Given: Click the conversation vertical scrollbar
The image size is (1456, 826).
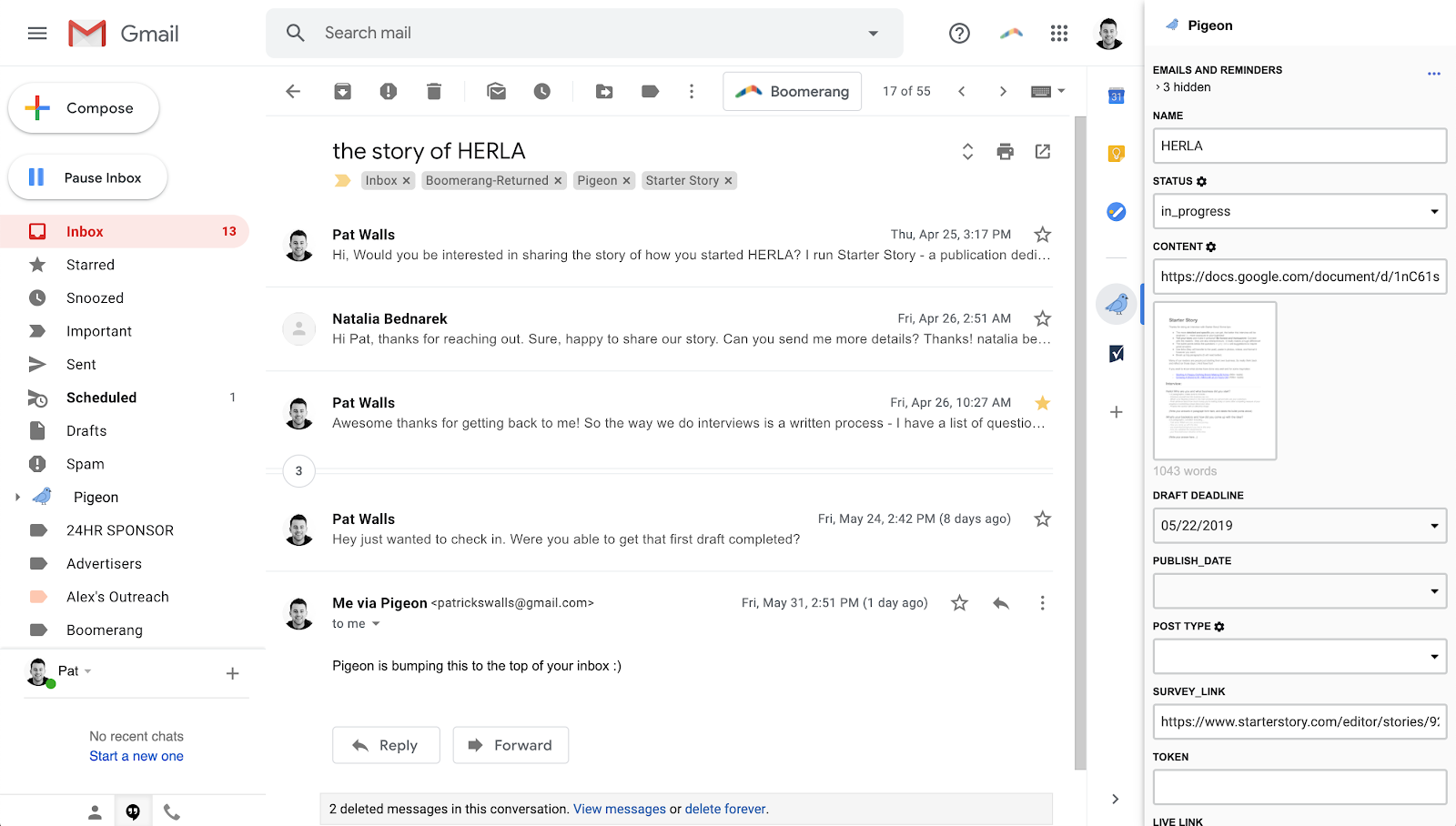Looking at the screenshot, I should pos(1080,443).
